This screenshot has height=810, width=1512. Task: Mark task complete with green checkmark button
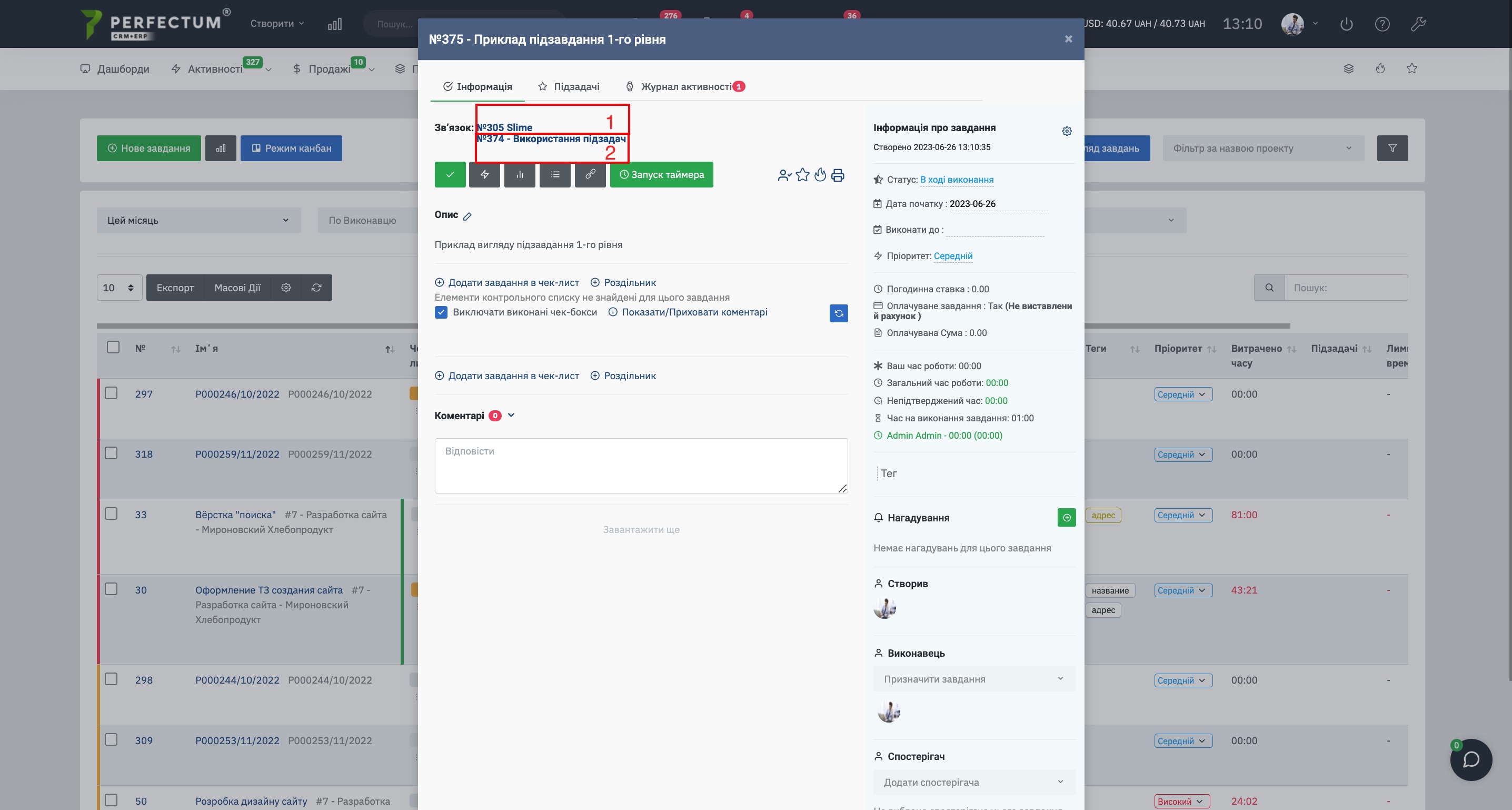450,174
